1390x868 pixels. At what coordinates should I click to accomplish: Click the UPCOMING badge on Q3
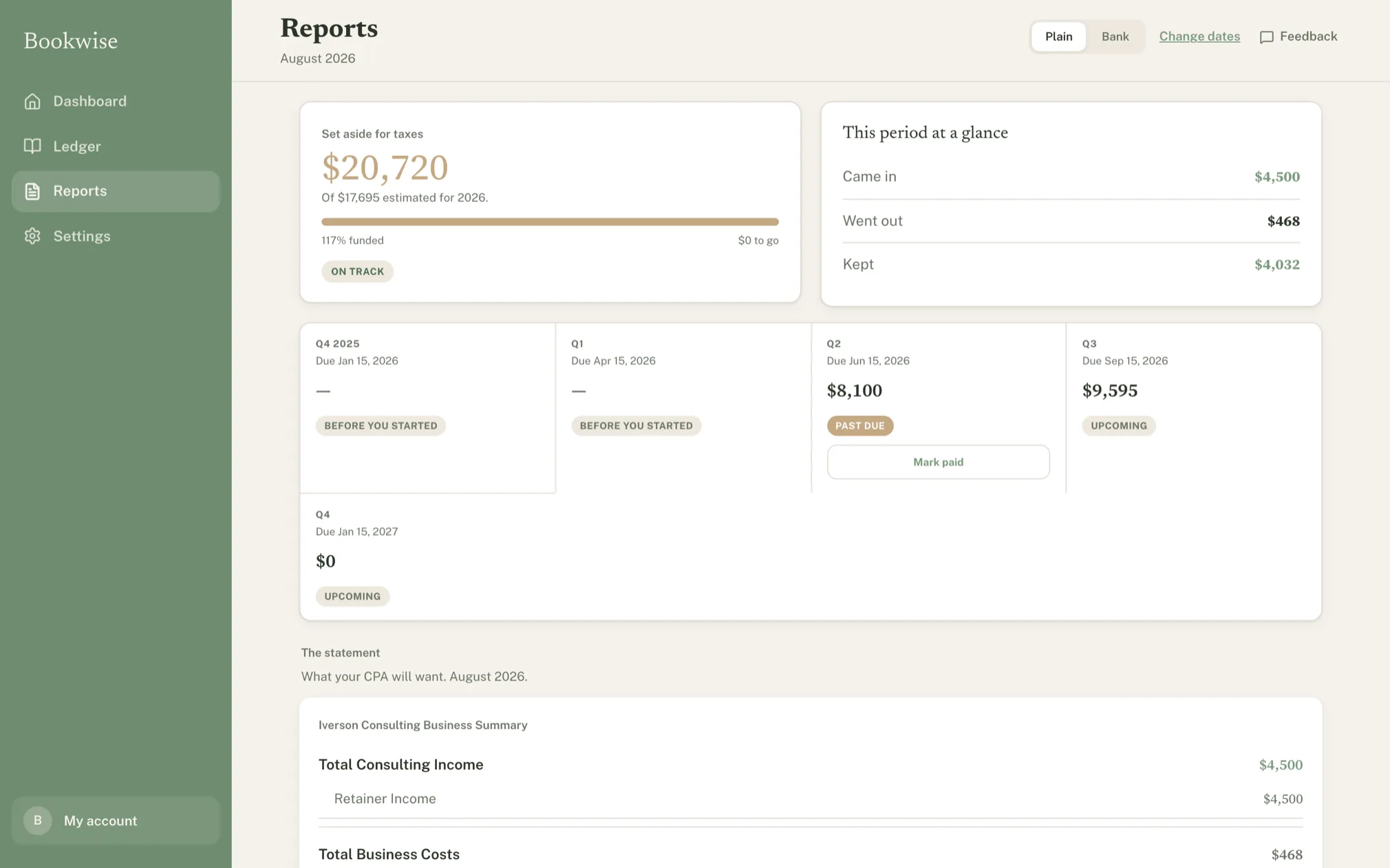click(x=1118, y=426)
